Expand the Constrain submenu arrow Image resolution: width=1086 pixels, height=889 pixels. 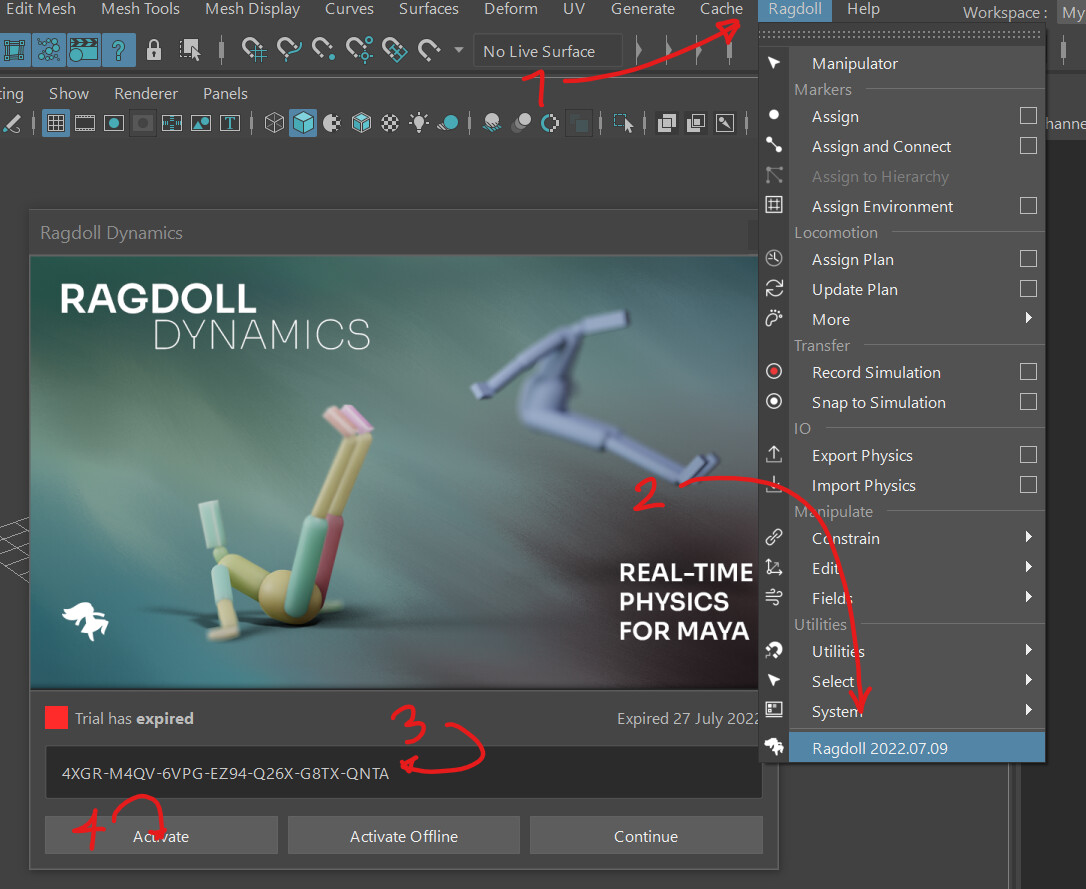coord(1029,537)
